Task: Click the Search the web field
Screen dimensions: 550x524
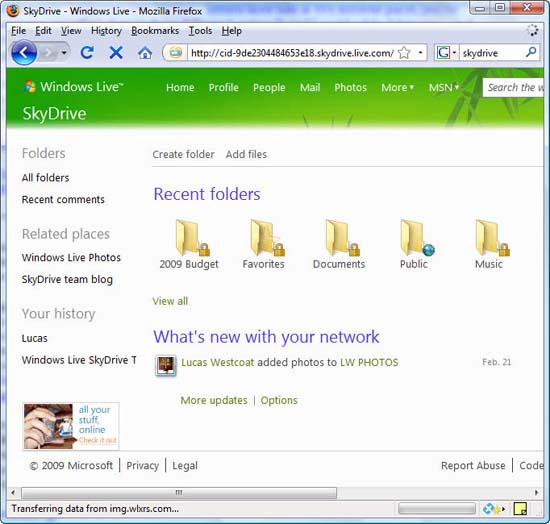Action: (514, 87)
